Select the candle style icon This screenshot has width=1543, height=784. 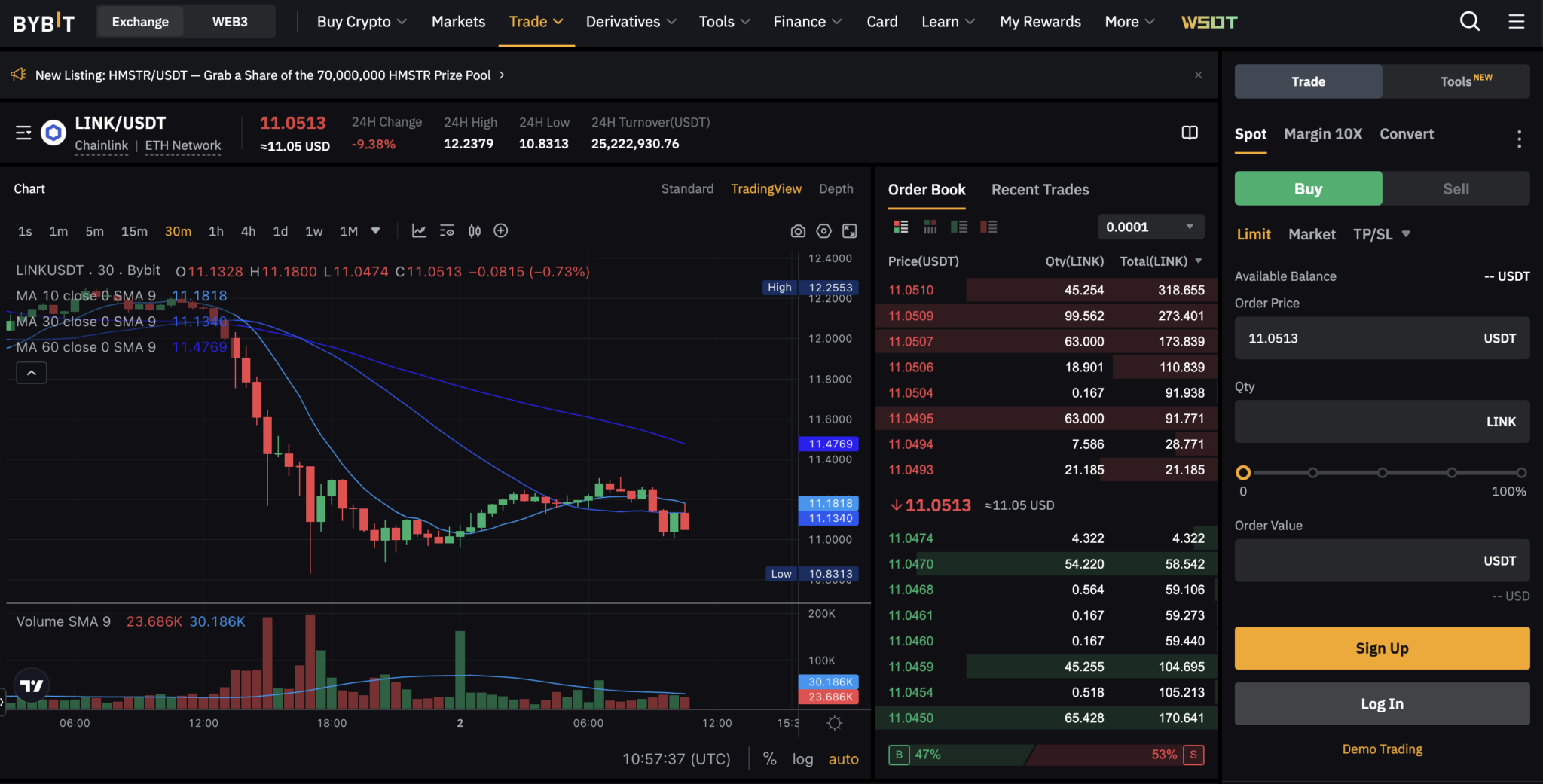pos(475,231)
